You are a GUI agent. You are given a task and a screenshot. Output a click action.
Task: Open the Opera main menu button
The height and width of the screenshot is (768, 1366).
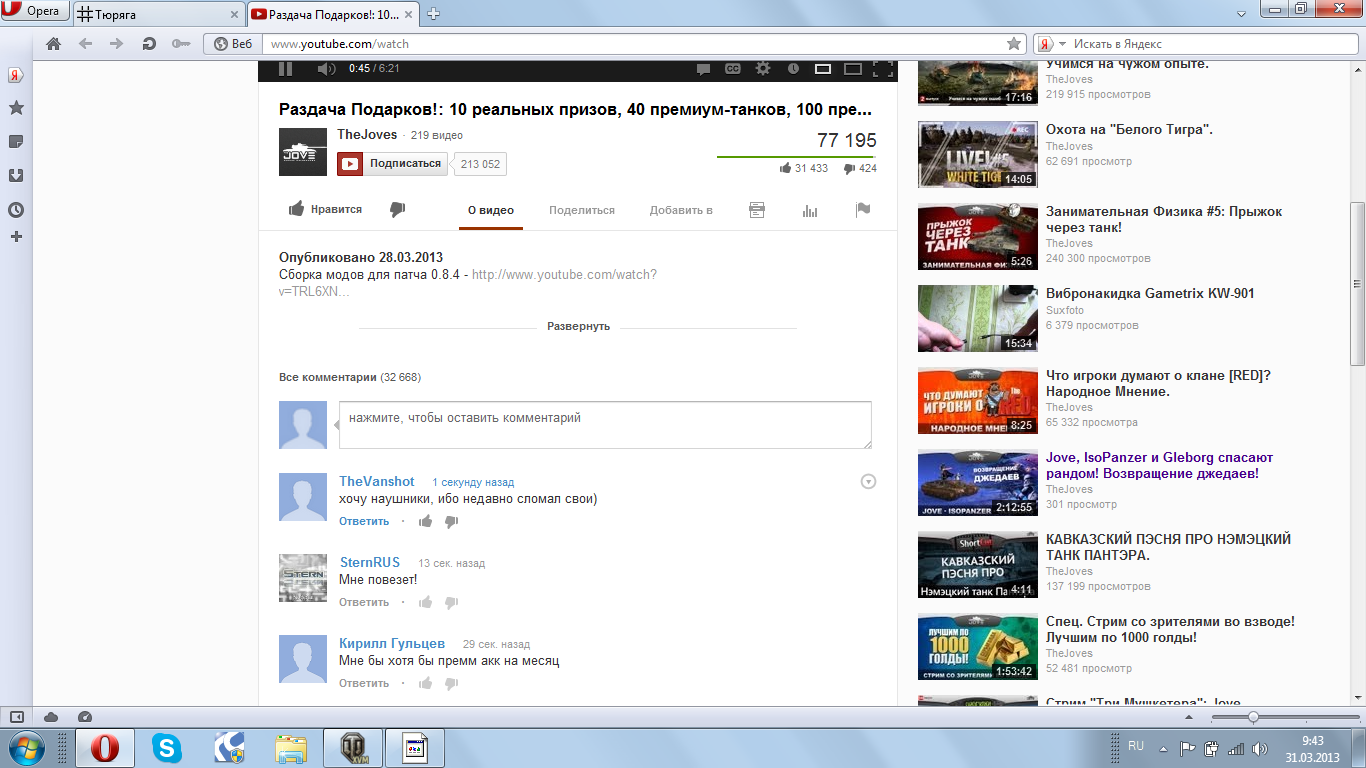point(33,12)
